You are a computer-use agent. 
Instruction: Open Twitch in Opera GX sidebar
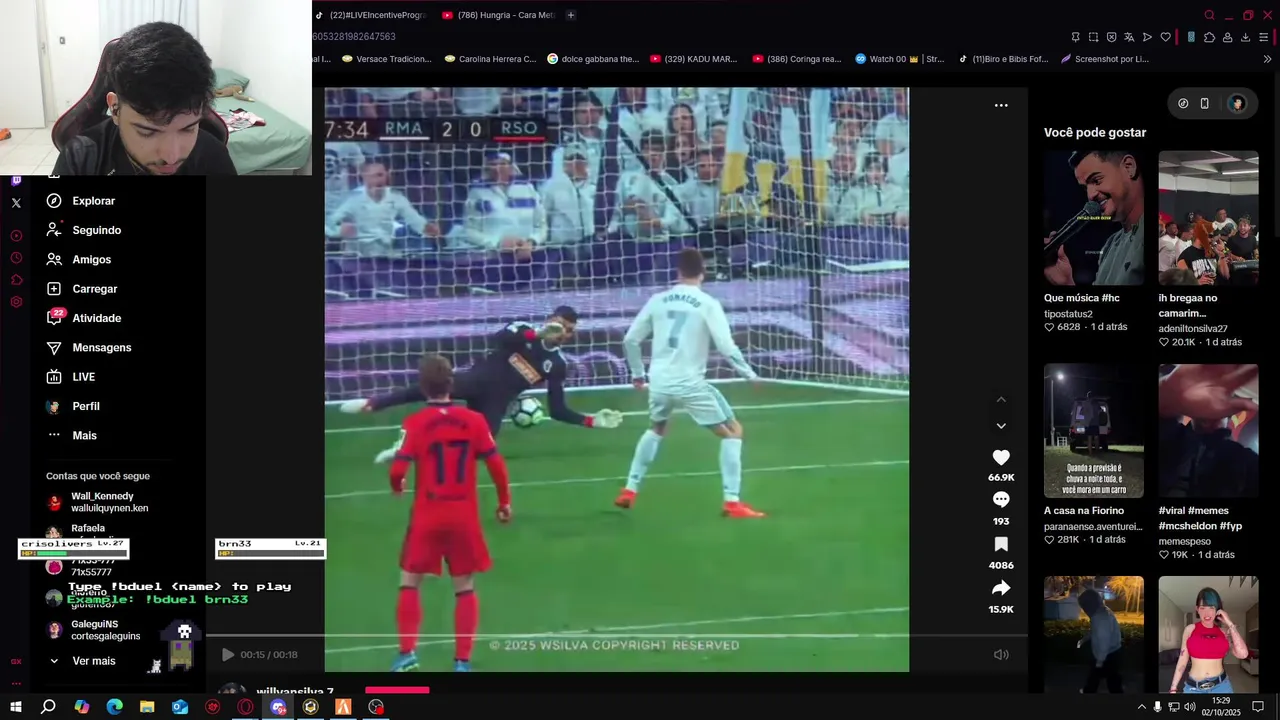[x=16, y=181]
